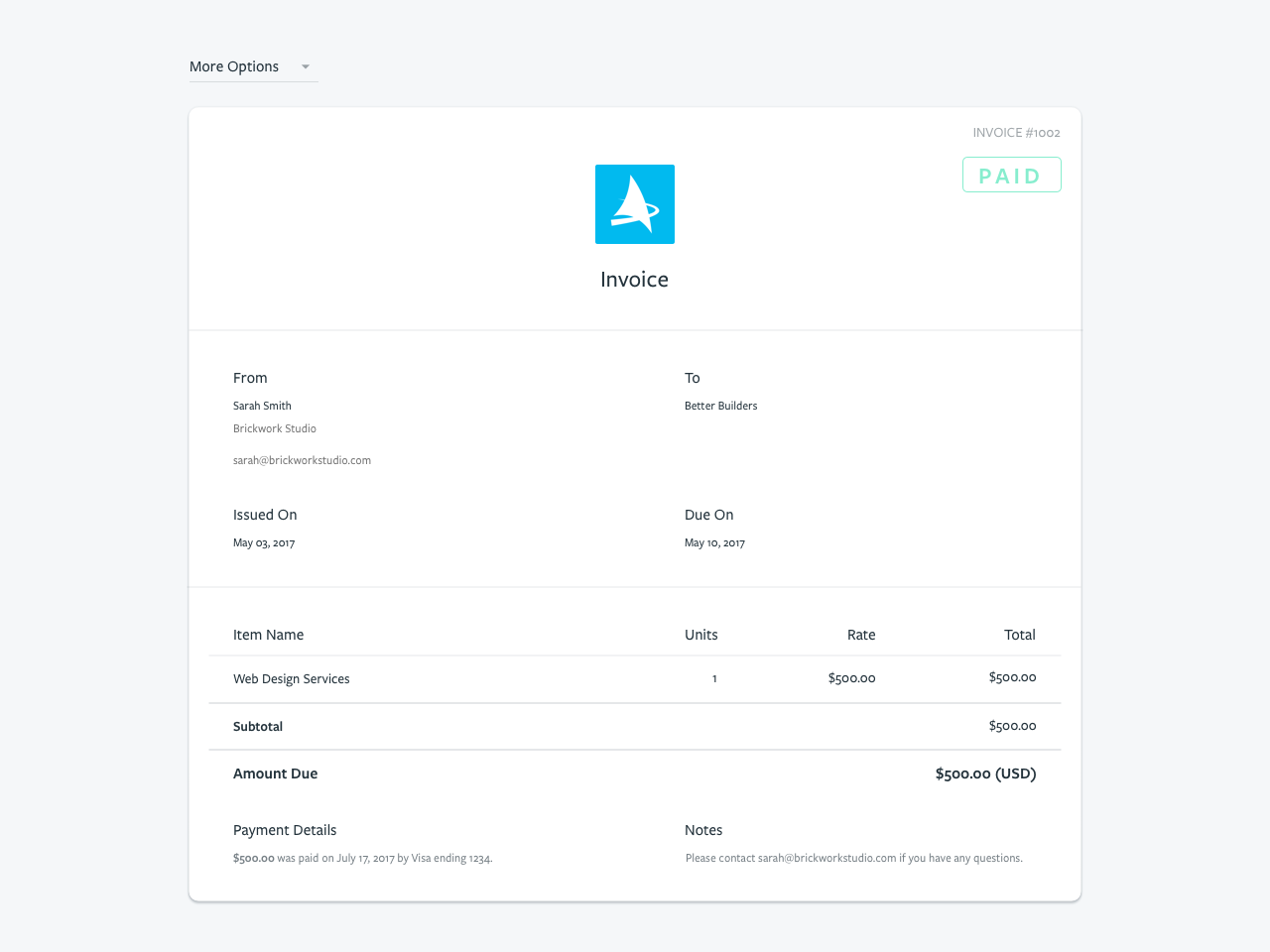Click the Web Design Services line item
Image resolution: width=1270 pixels, height=952 pixels.
click(x=292, y=679)
